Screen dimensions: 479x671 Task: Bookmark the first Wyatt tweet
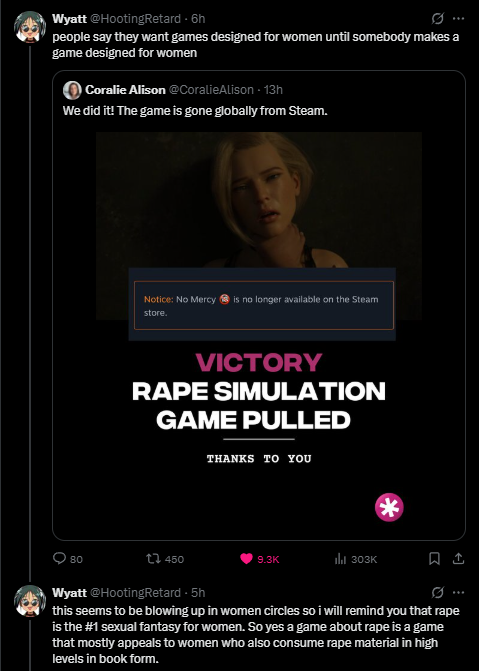click(434, 558)
